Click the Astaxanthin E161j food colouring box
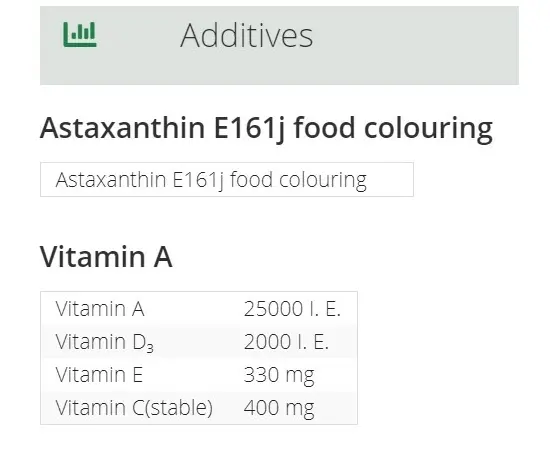 [227, 180]
